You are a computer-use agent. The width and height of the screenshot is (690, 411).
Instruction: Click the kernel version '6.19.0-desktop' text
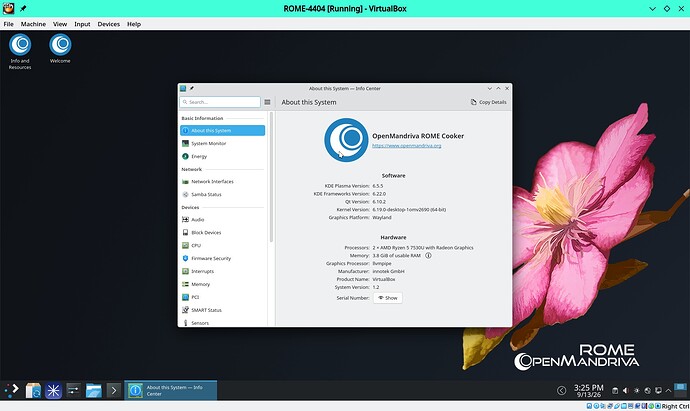coord(409,210)
